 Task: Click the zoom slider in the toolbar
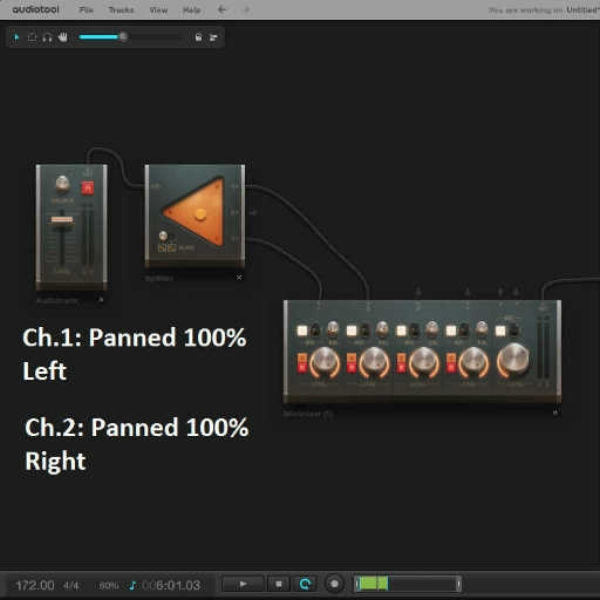click(x=130, y=37)
